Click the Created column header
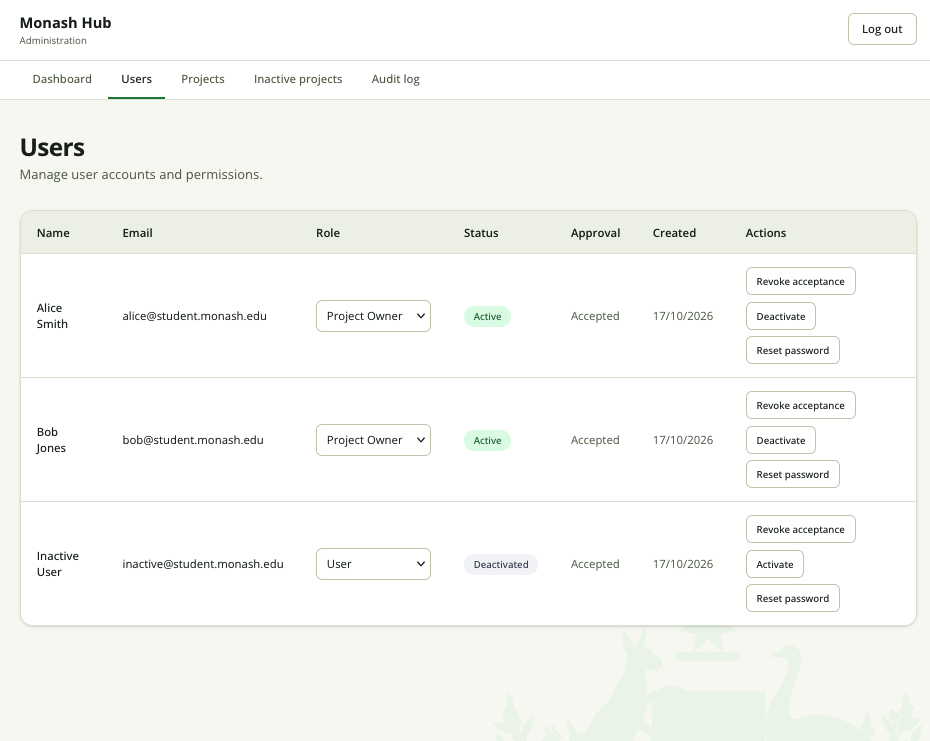 click(x=674, y=233)
